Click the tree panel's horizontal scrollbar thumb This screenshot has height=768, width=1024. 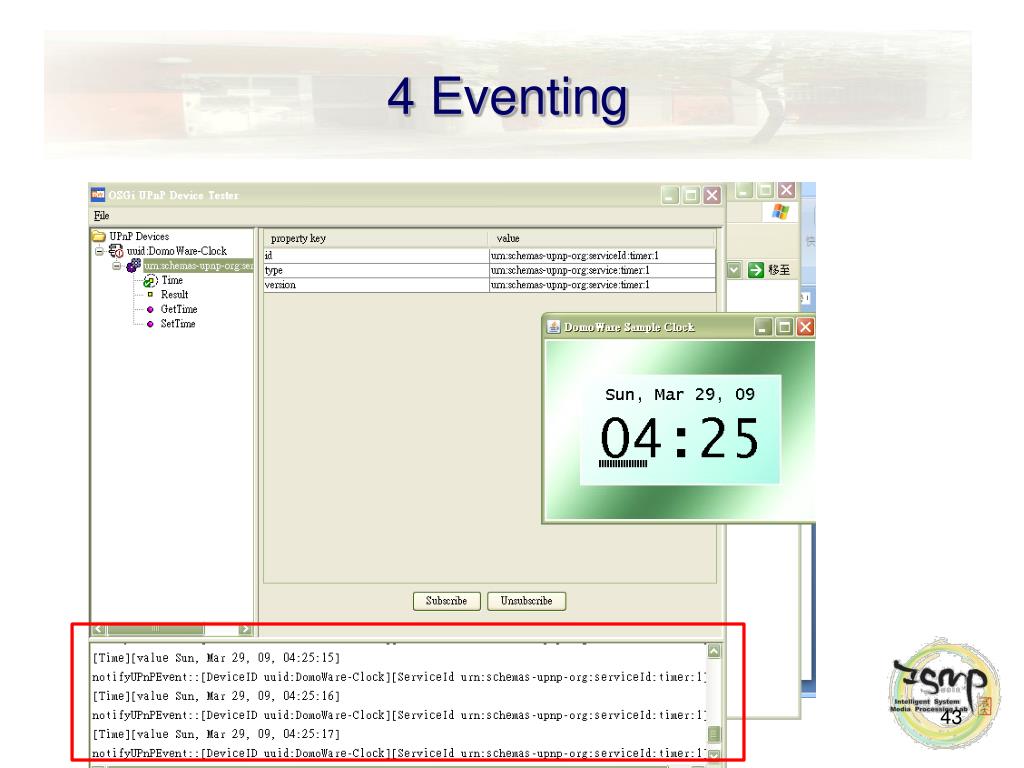pos(155,629)
